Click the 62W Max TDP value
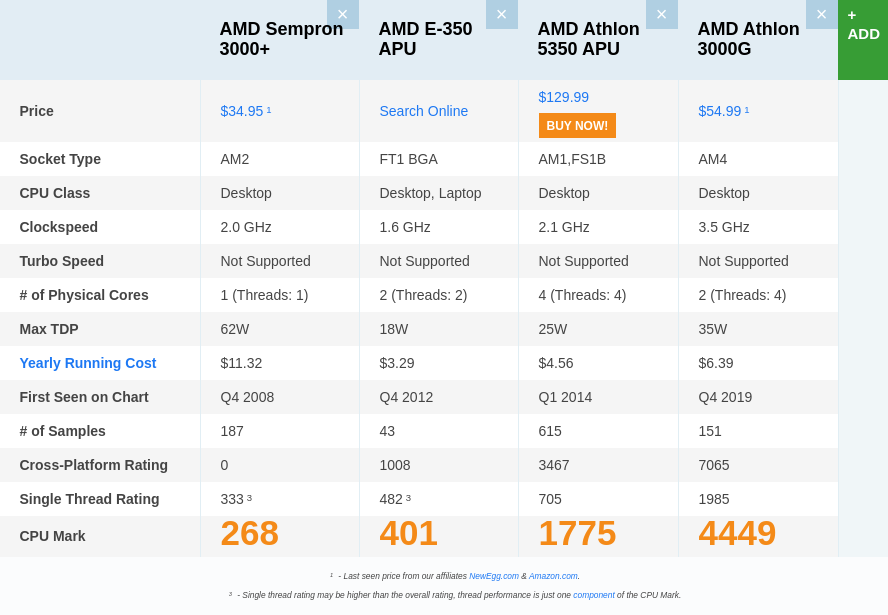The image size is (888, 615). pyautogui.click(x=234, y=329)
